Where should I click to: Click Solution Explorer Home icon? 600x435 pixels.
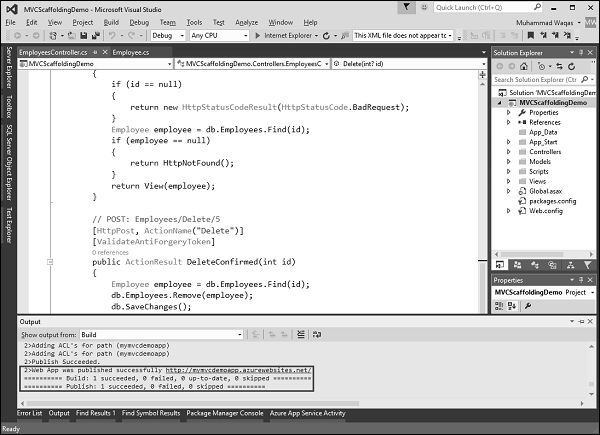tap(523, 67)
